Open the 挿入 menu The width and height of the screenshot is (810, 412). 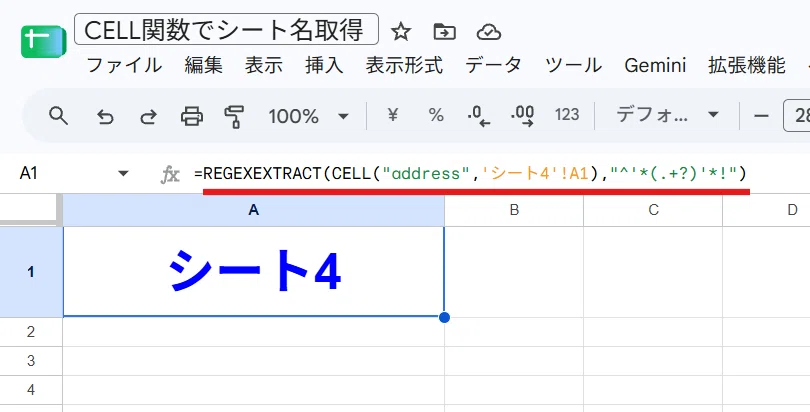324,66
